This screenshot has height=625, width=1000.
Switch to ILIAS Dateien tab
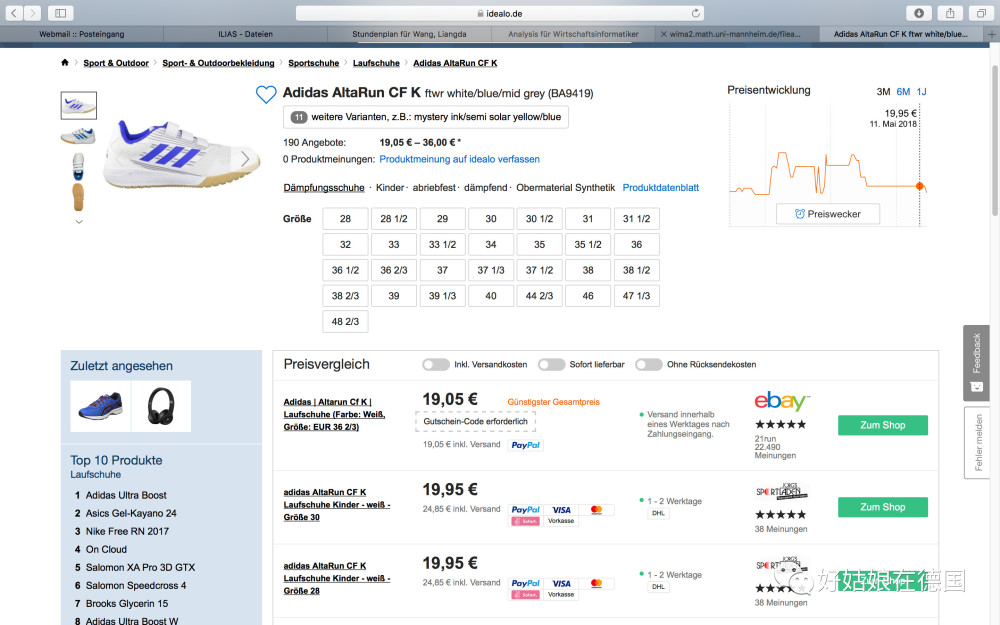[246, 34]
